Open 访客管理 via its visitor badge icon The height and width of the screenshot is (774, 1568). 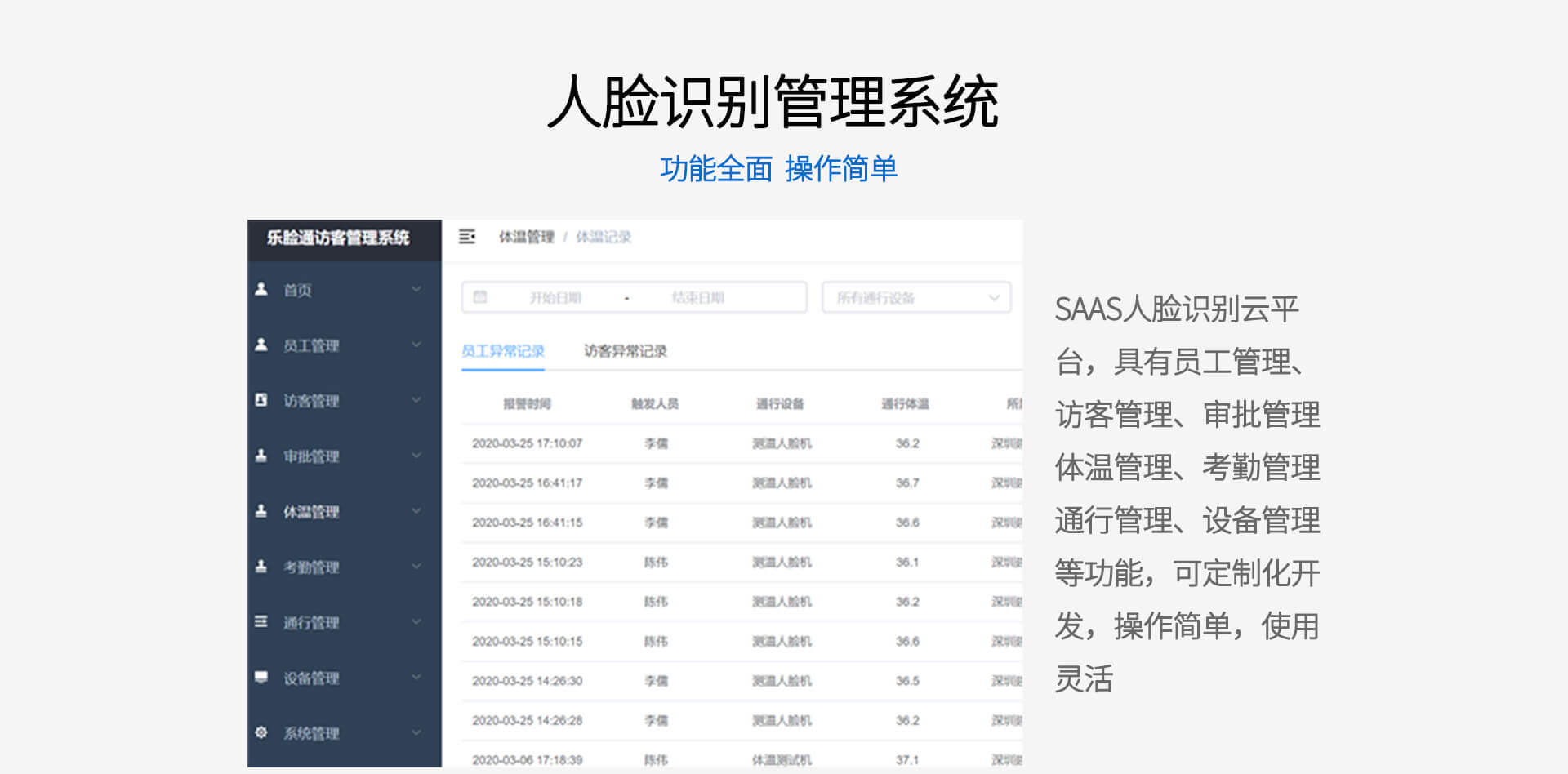point(261,400)
